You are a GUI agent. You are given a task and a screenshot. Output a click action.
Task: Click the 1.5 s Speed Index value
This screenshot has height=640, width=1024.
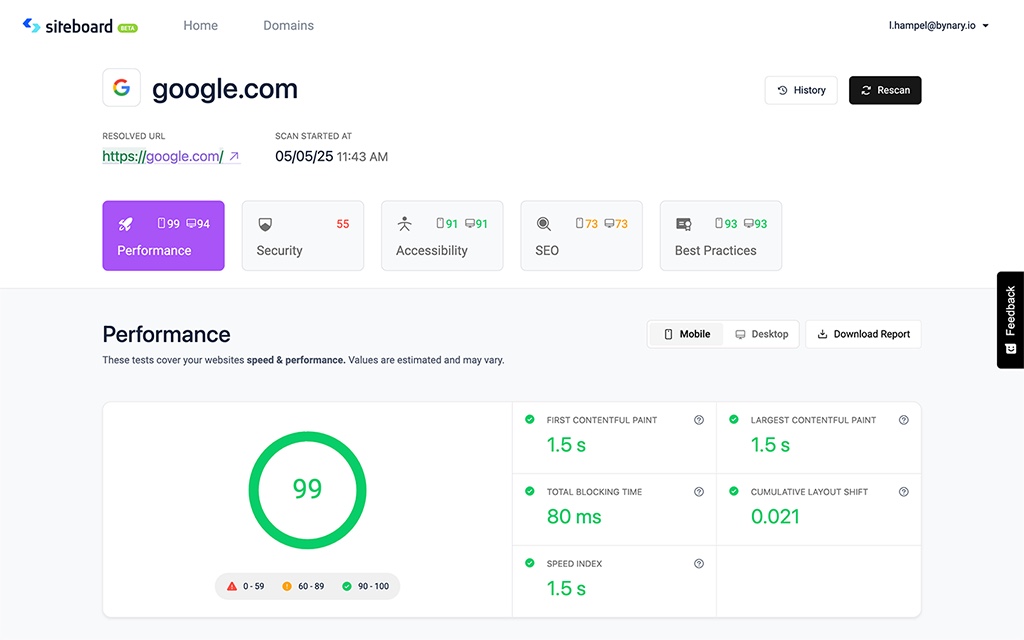click(x=566, y=588)
